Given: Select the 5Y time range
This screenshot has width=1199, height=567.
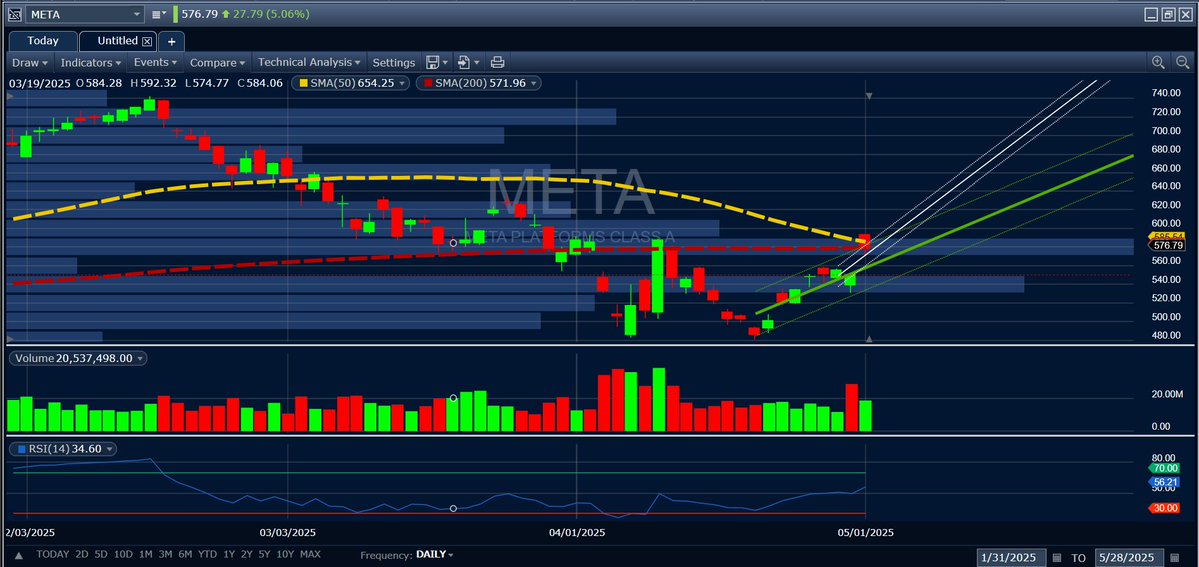Looking at the screenshot, I should (x=265, y=554).
